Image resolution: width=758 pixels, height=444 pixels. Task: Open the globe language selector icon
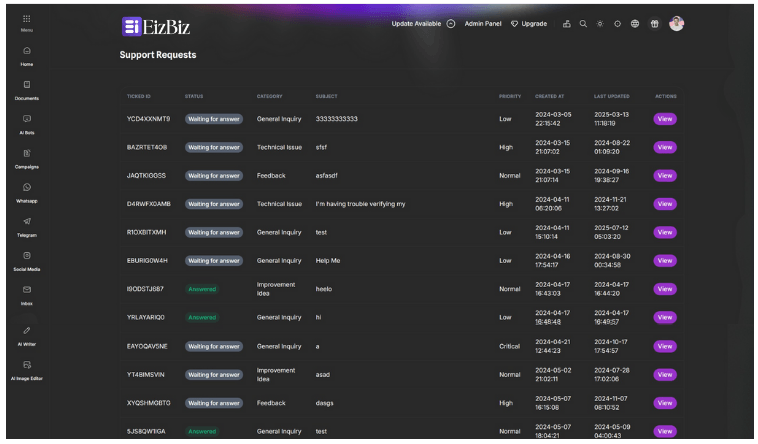tap(634, 24)
